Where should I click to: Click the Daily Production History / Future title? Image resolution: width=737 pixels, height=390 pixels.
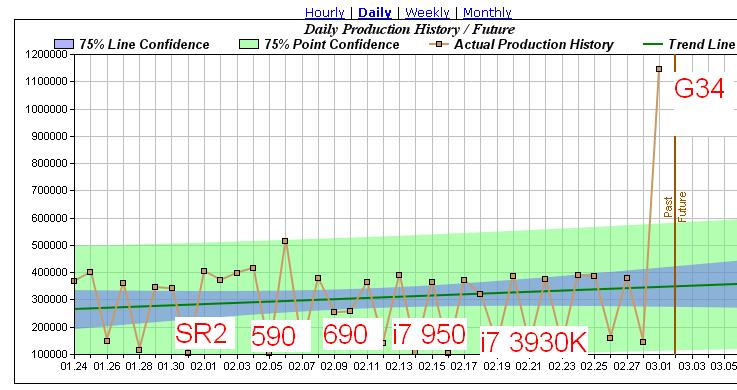[x=409, y=29]
